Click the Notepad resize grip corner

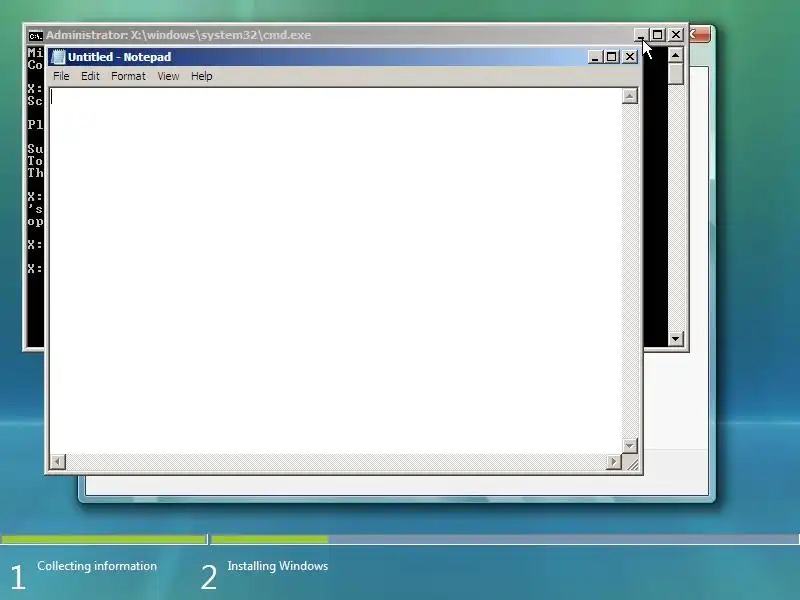[632, 464]
